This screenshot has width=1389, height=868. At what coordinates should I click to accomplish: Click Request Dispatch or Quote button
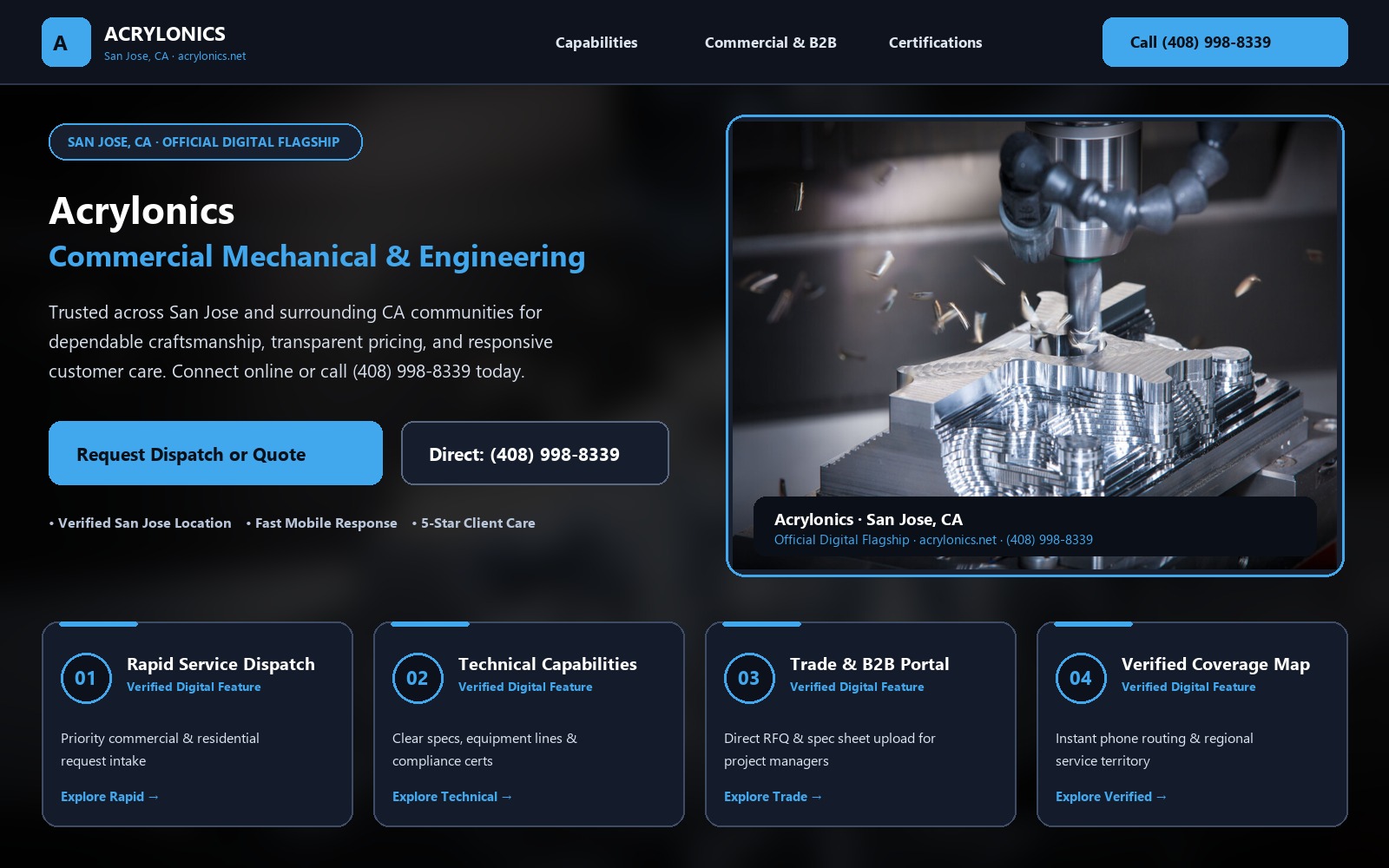point(215,453)
